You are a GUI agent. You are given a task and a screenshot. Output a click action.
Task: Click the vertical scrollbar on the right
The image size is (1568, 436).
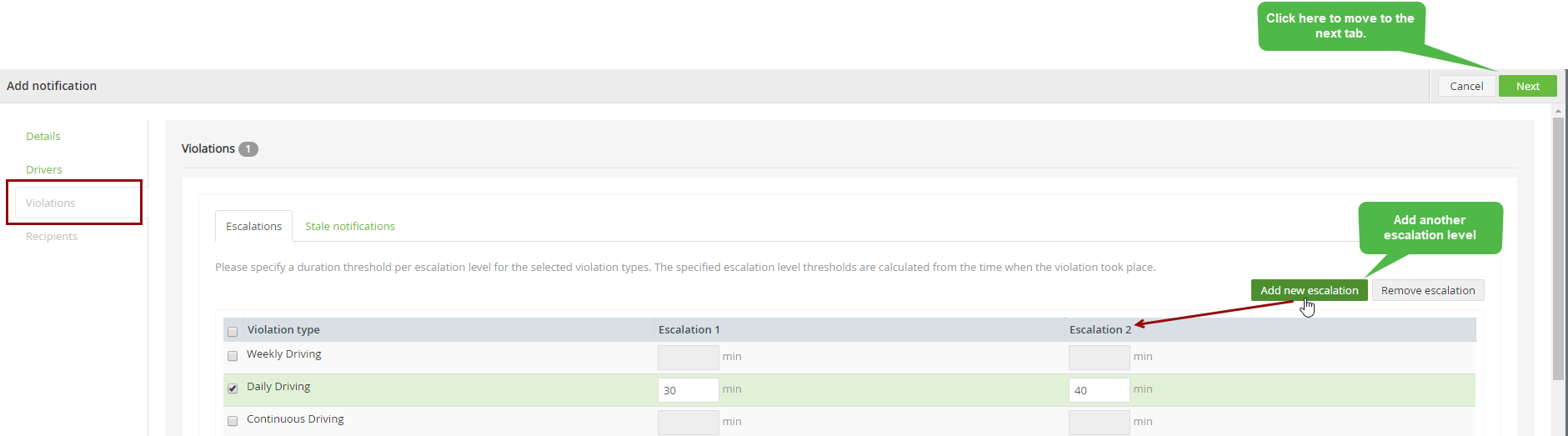(1558, 248)
